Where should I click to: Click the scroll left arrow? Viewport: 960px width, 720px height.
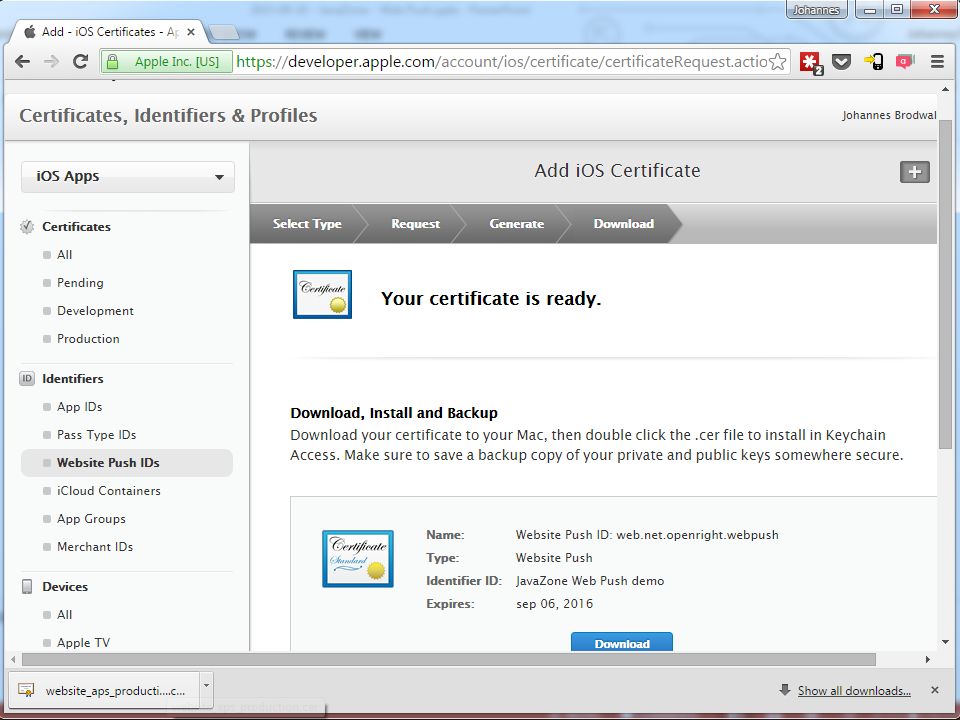tap(13, 659)
